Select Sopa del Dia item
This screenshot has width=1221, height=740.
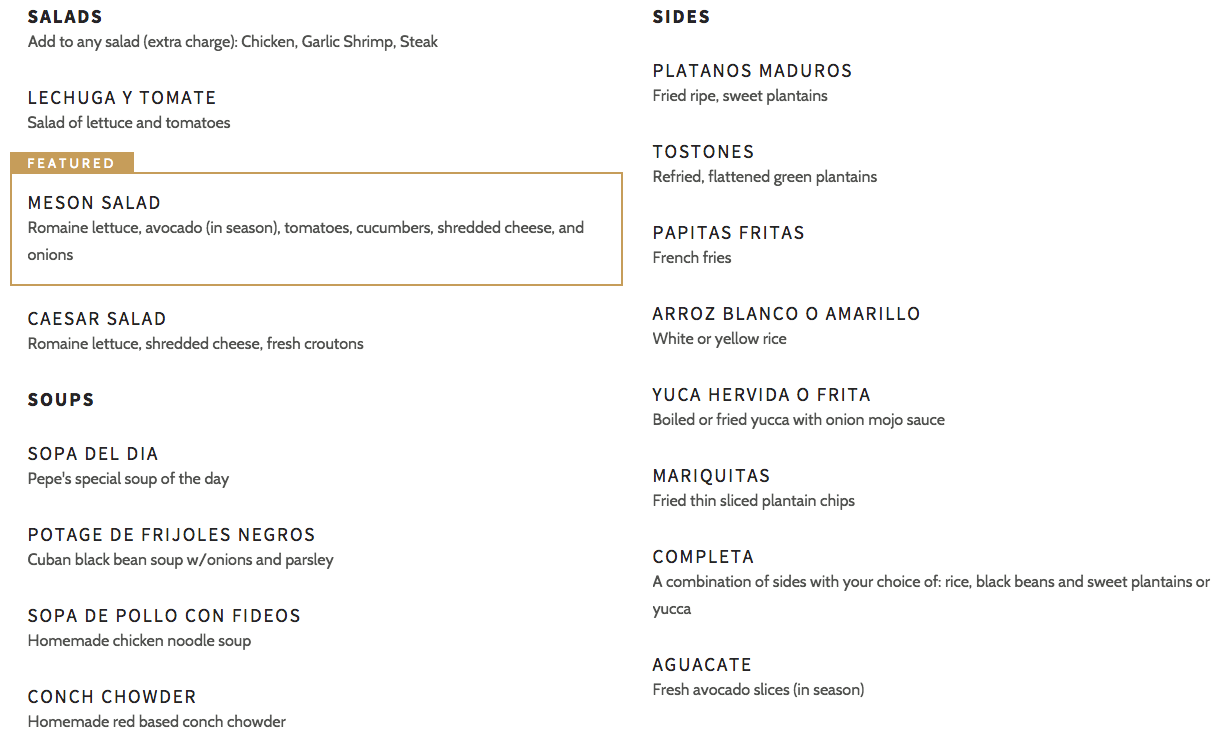click(93, 454)
